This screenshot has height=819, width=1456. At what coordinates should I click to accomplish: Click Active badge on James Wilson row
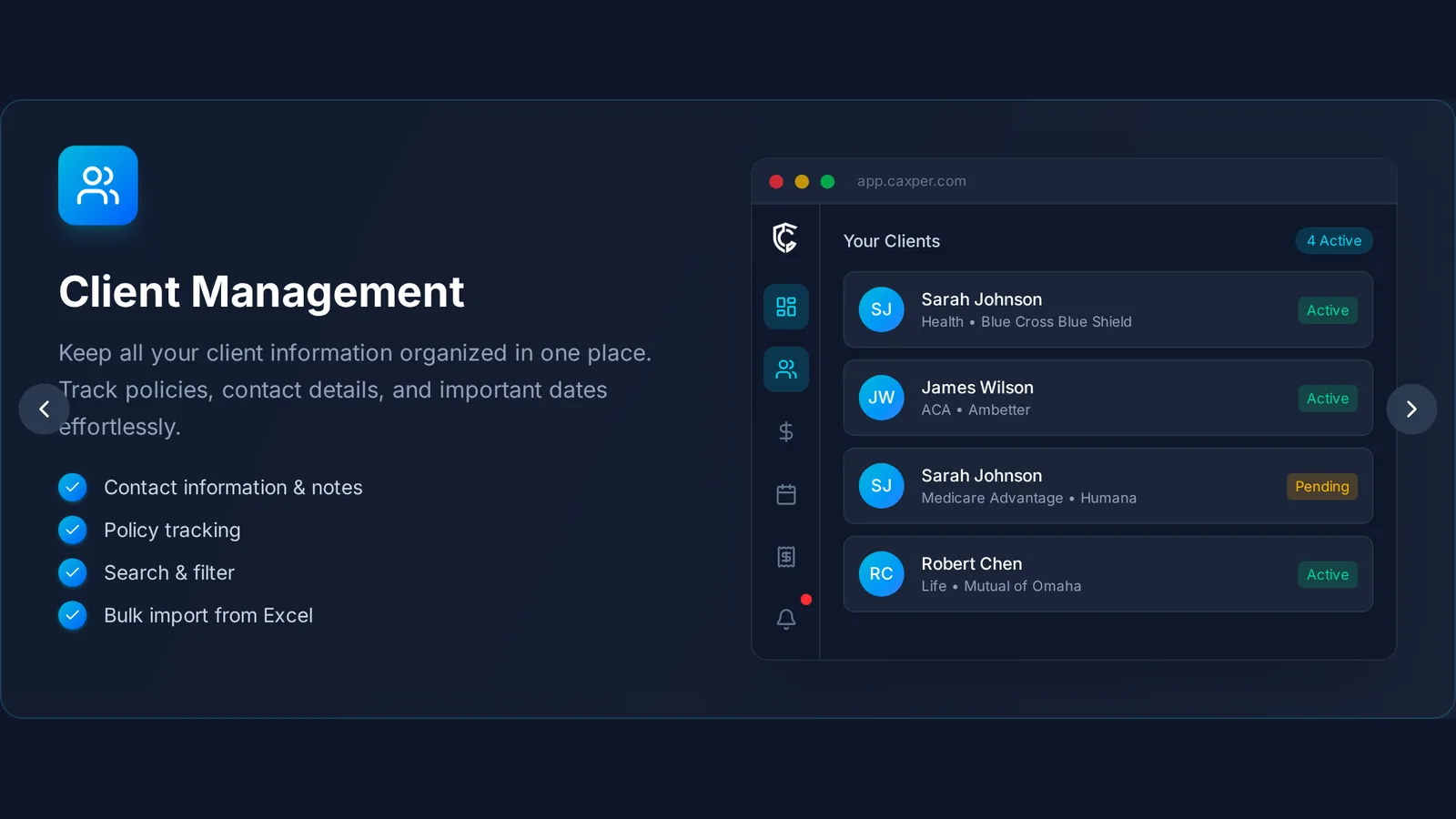(x=1328, y=399)
